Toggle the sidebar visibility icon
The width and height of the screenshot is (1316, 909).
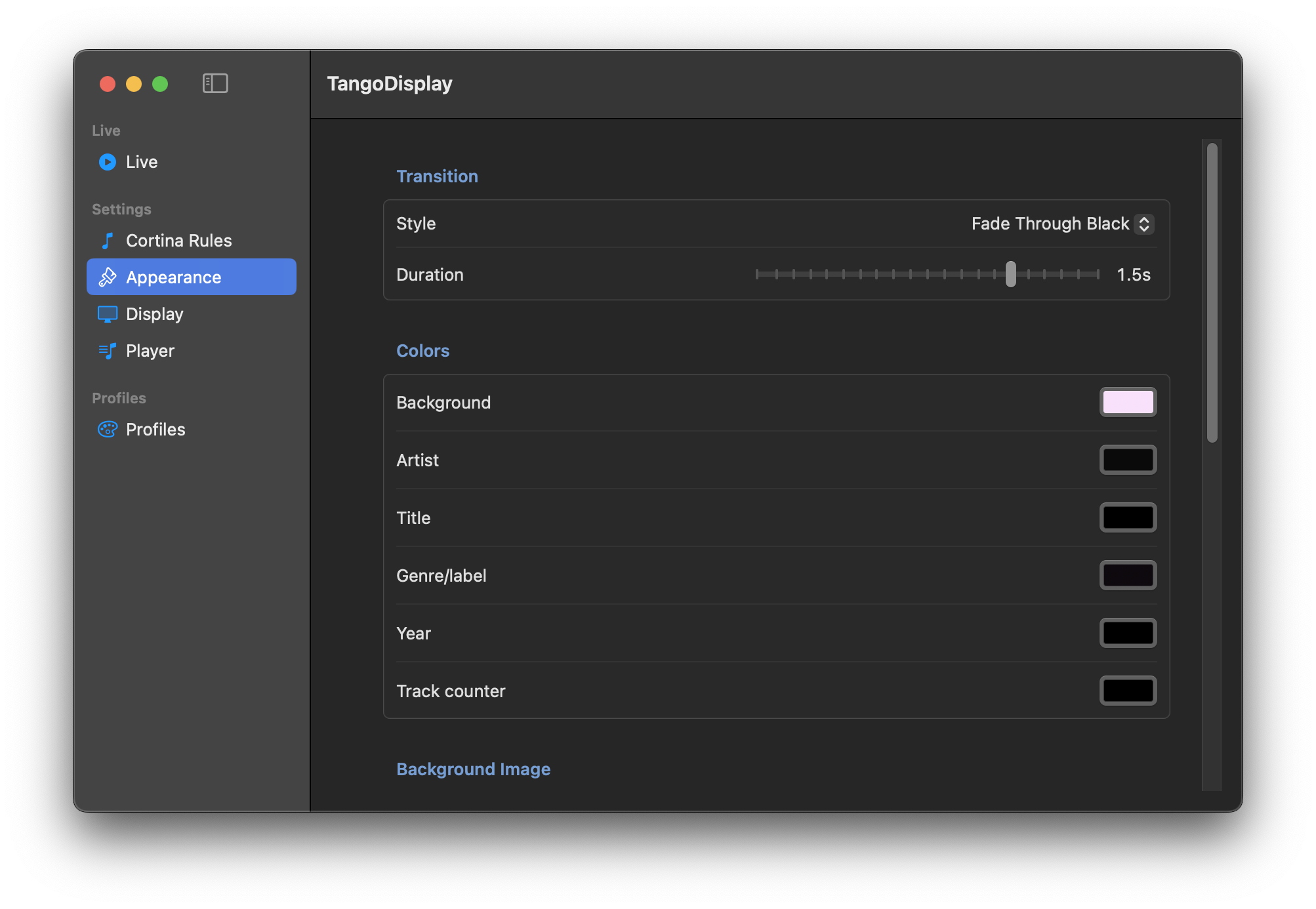click(215, 83)
